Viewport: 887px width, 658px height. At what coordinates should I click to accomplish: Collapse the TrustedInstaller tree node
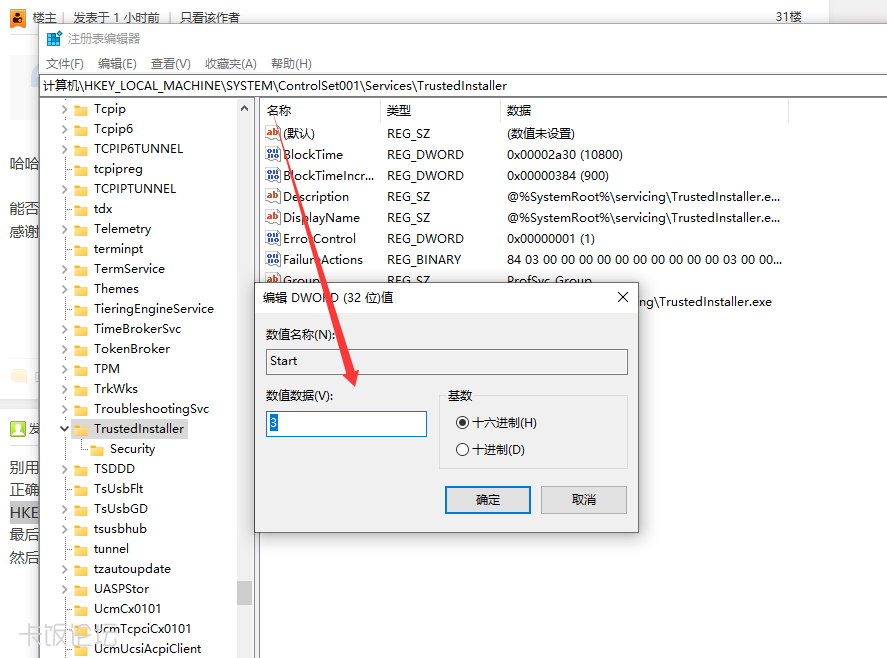coord(64,429)
